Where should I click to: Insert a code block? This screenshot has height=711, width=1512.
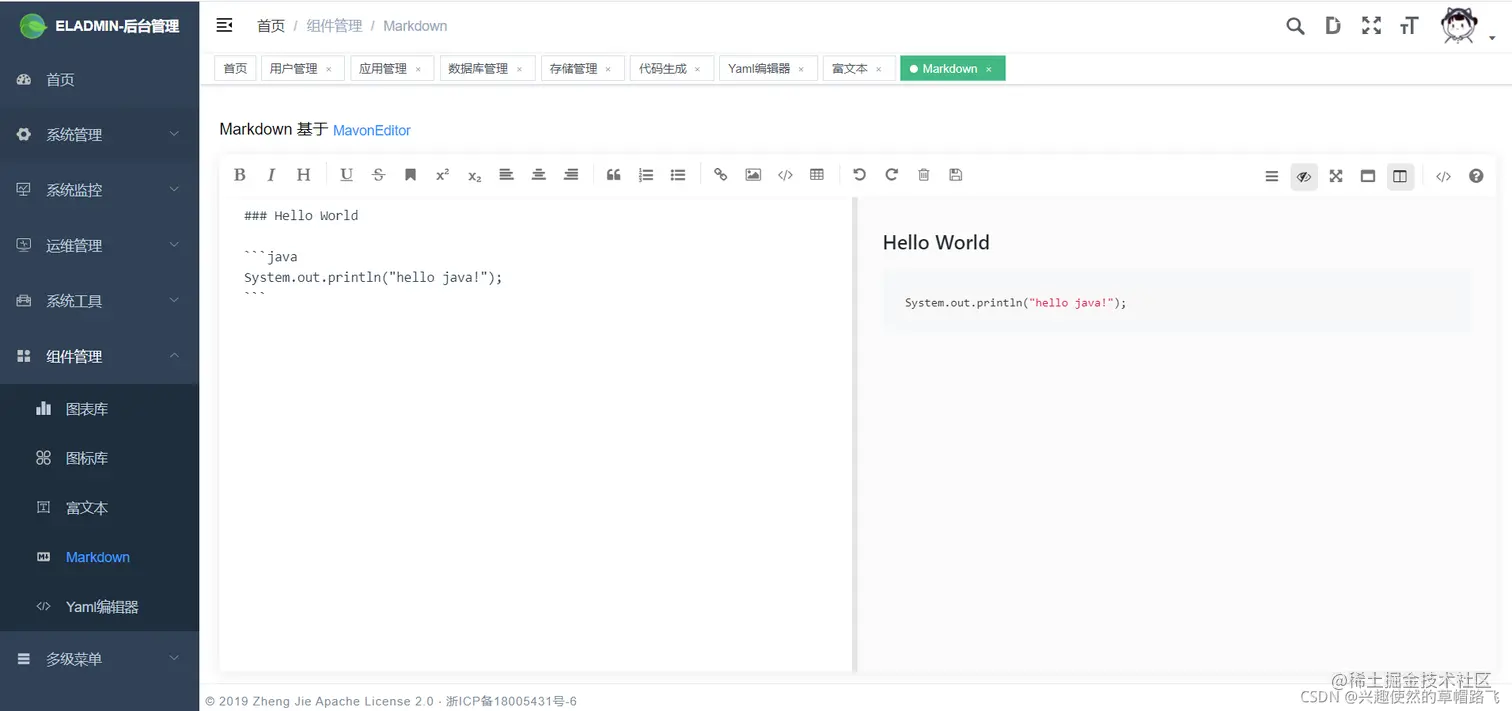pyautogui.click(x=785, y=175)
